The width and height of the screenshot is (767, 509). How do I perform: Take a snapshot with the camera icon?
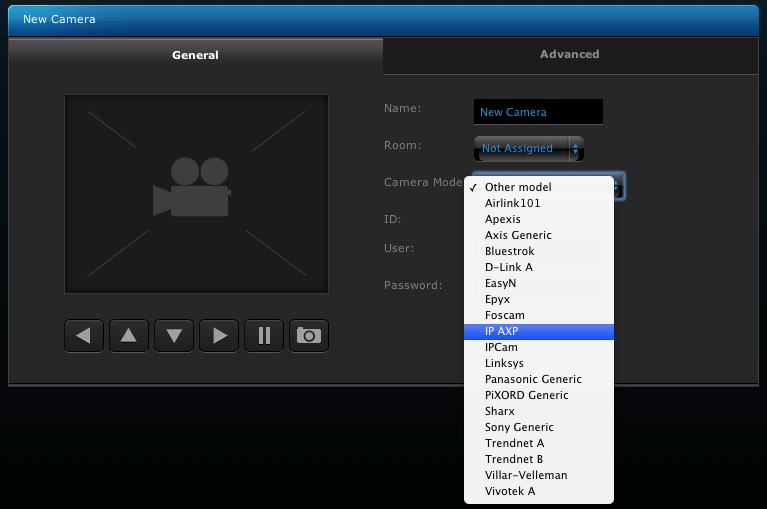pos(309,336)
